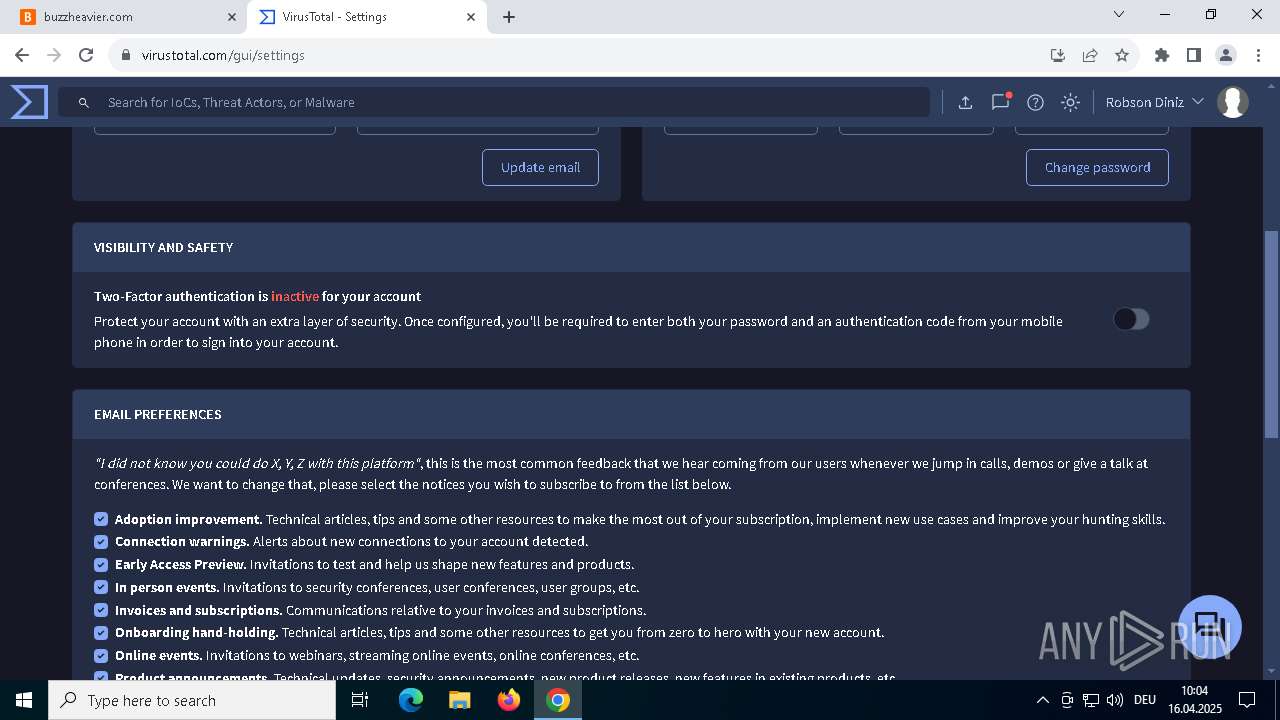Launch Microsoft Edge from taskbar

tap(411, 700)
